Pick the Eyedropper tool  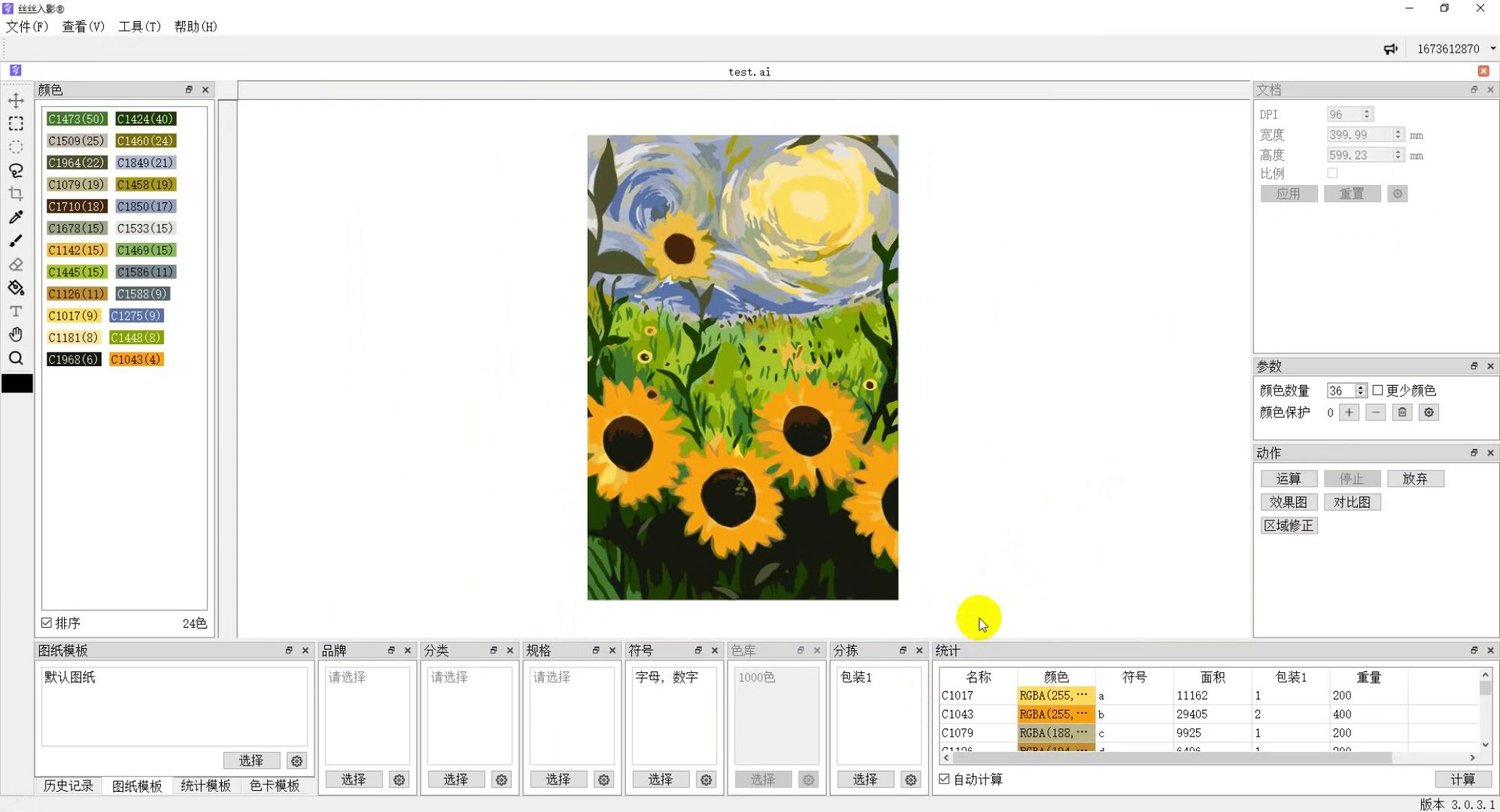pyautogui.click(x=16, y=217)
